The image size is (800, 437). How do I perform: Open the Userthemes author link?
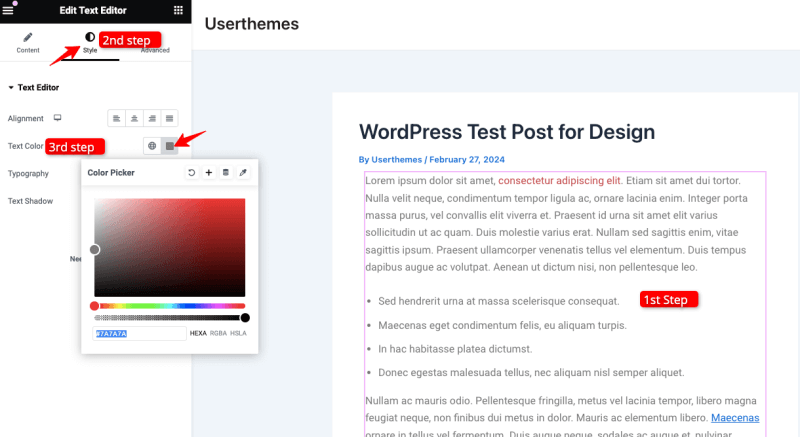[x=396, y=160]
